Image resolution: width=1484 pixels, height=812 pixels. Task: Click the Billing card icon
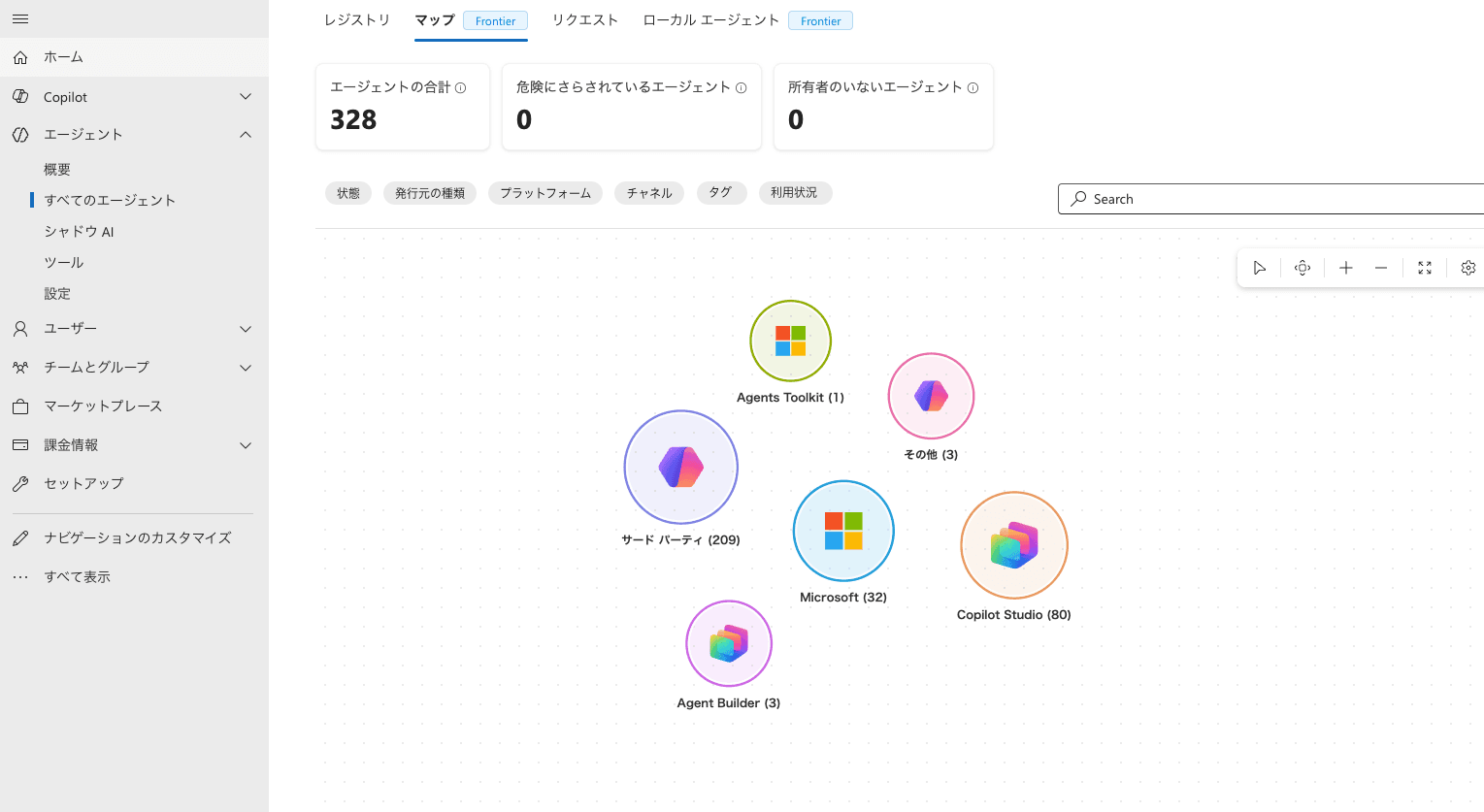(20, 445)
